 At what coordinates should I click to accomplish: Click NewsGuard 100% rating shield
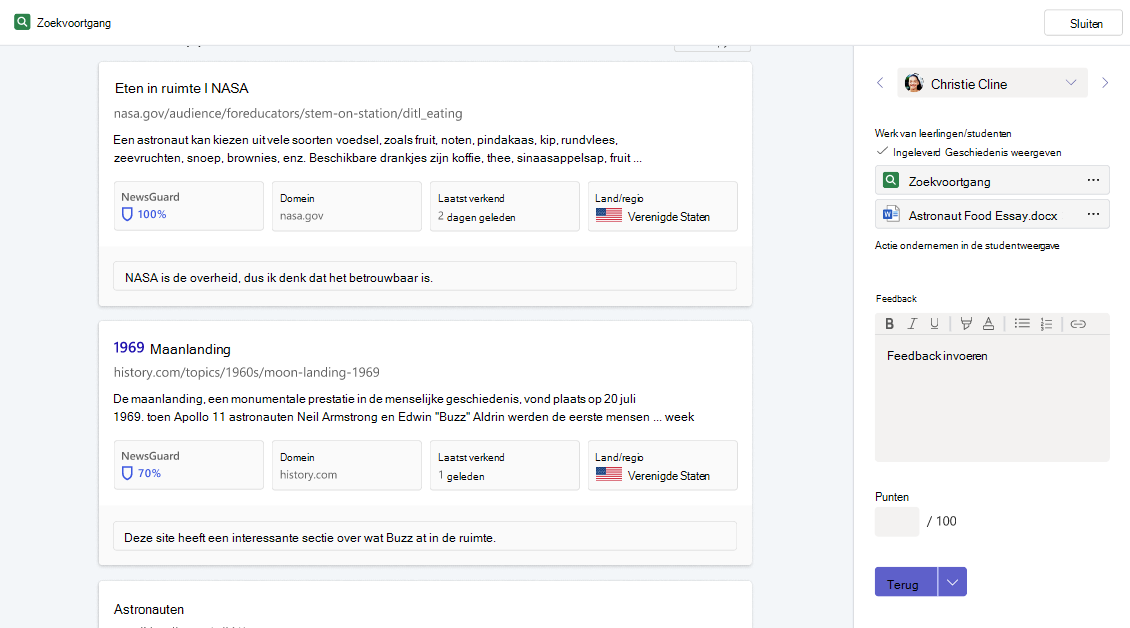[x=127, y=214]
